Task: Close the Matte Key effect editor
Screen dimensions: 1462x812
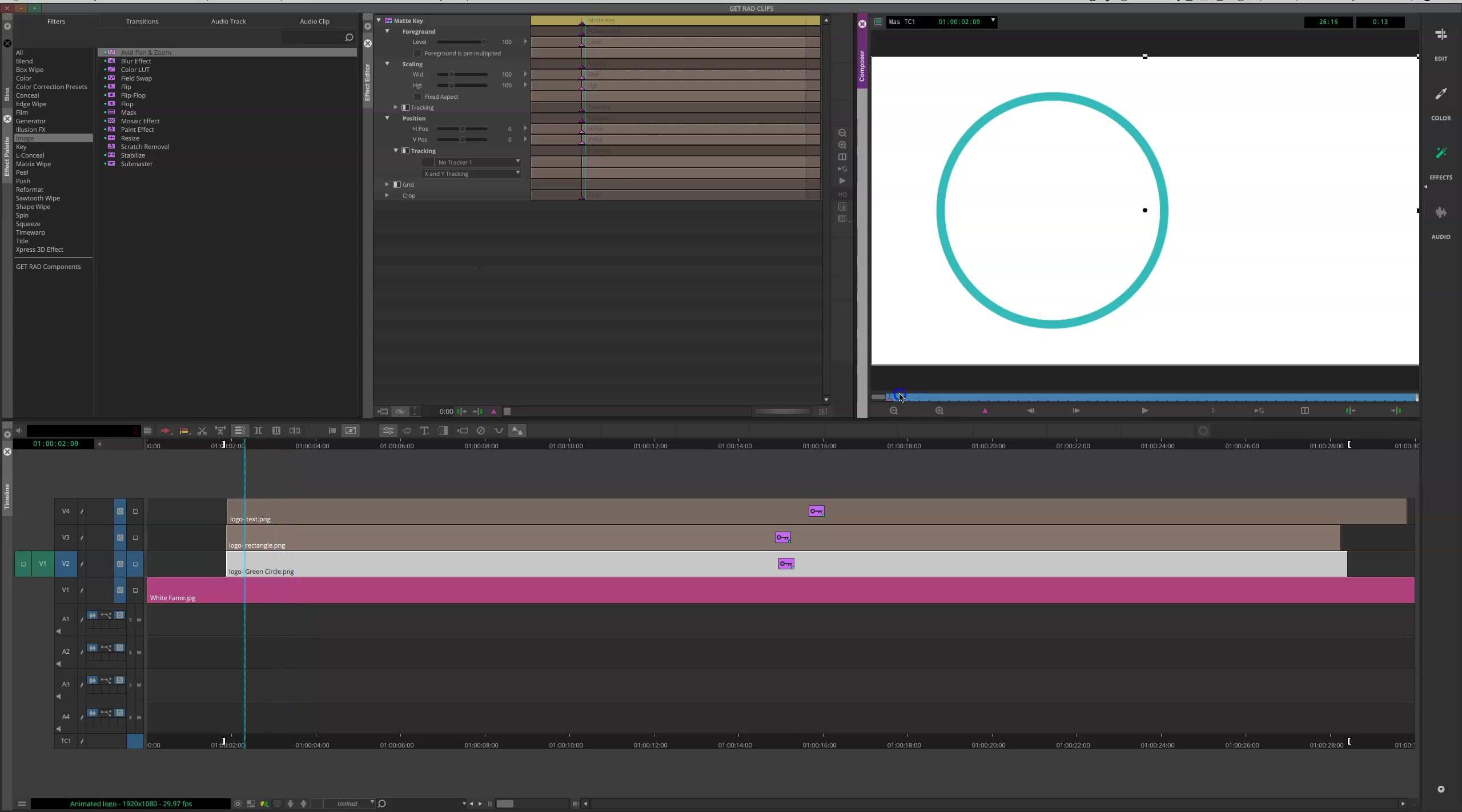Action: coord(368,43)
